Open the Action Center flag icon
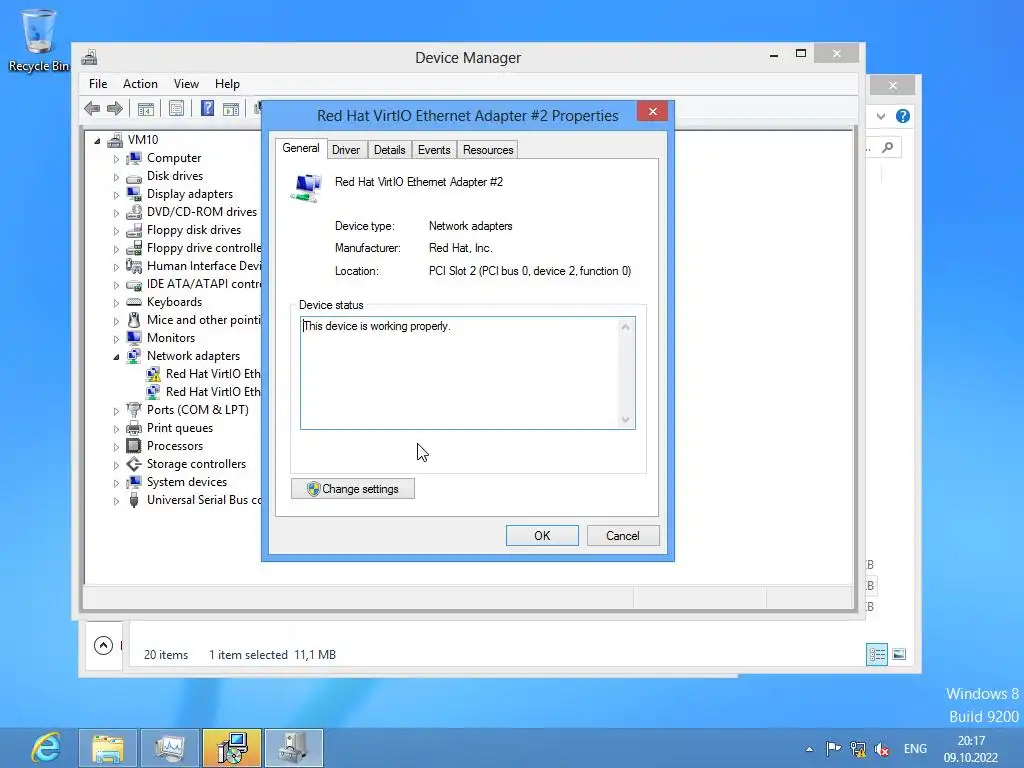Screen dimensions: 1024x768 (833, 749)
